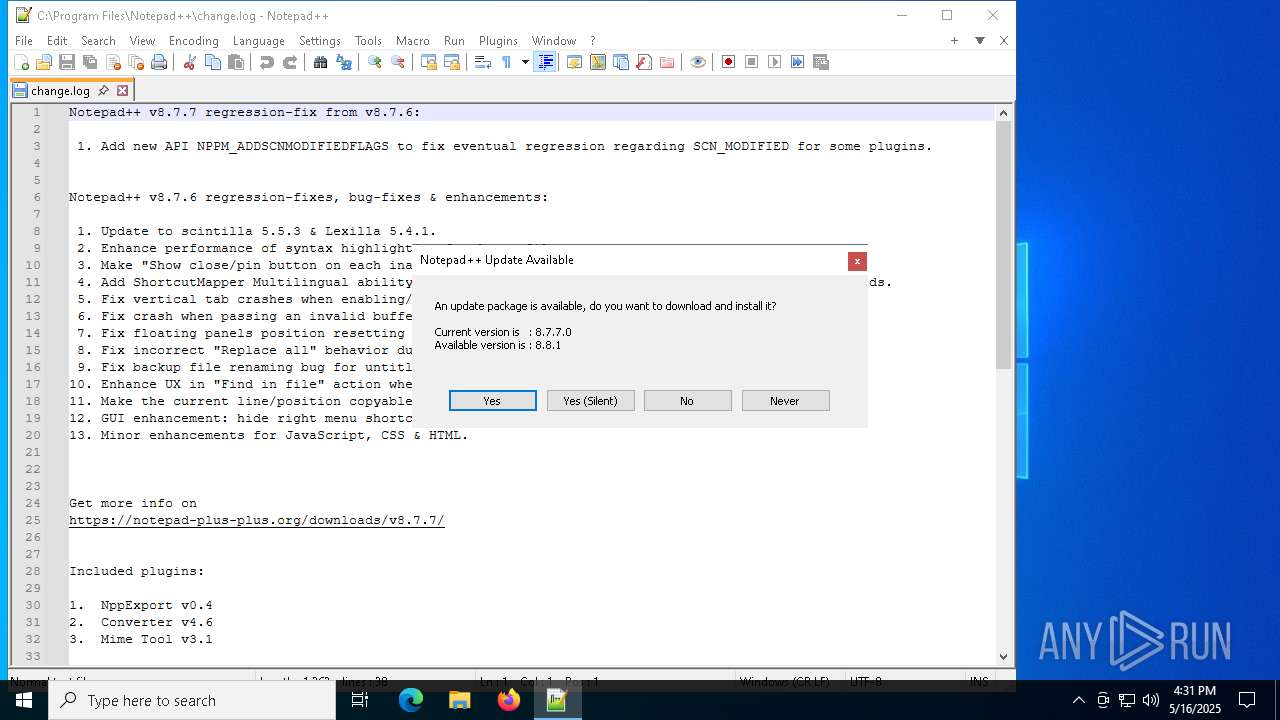Zoom in using the toolbar magnifier

click(x=375, y=62)
